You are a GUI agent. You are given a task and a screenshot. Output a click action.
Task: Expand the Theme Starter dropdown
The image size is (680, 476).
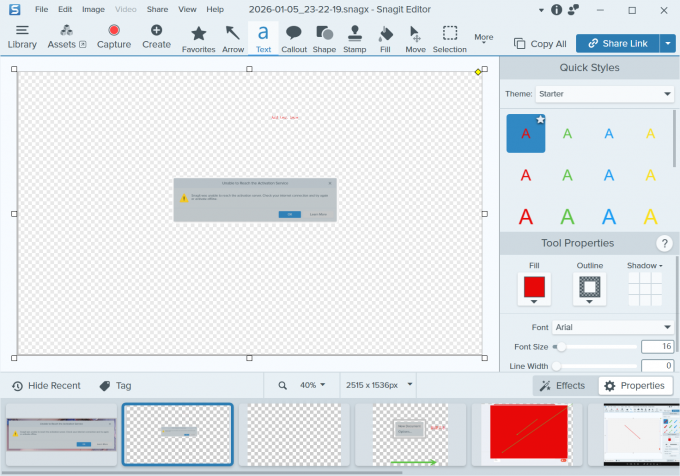point(605,94)
